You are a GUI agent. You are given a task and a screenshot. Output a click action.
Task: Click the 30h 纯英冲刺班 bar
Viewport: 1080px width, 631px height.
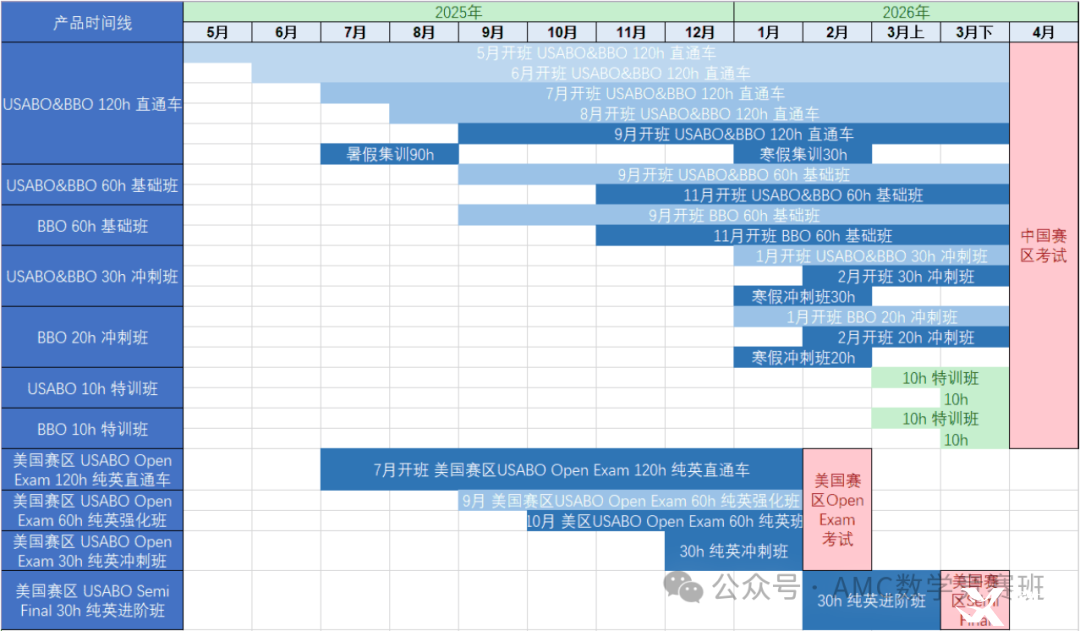(x=734, y=551)
